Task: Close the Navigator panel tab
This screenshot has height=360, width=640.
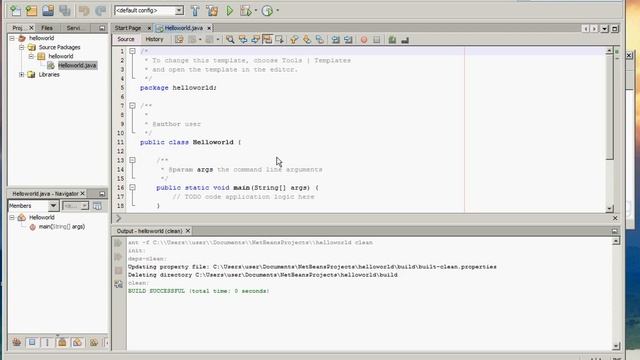Action: click(x=82, y=193)
